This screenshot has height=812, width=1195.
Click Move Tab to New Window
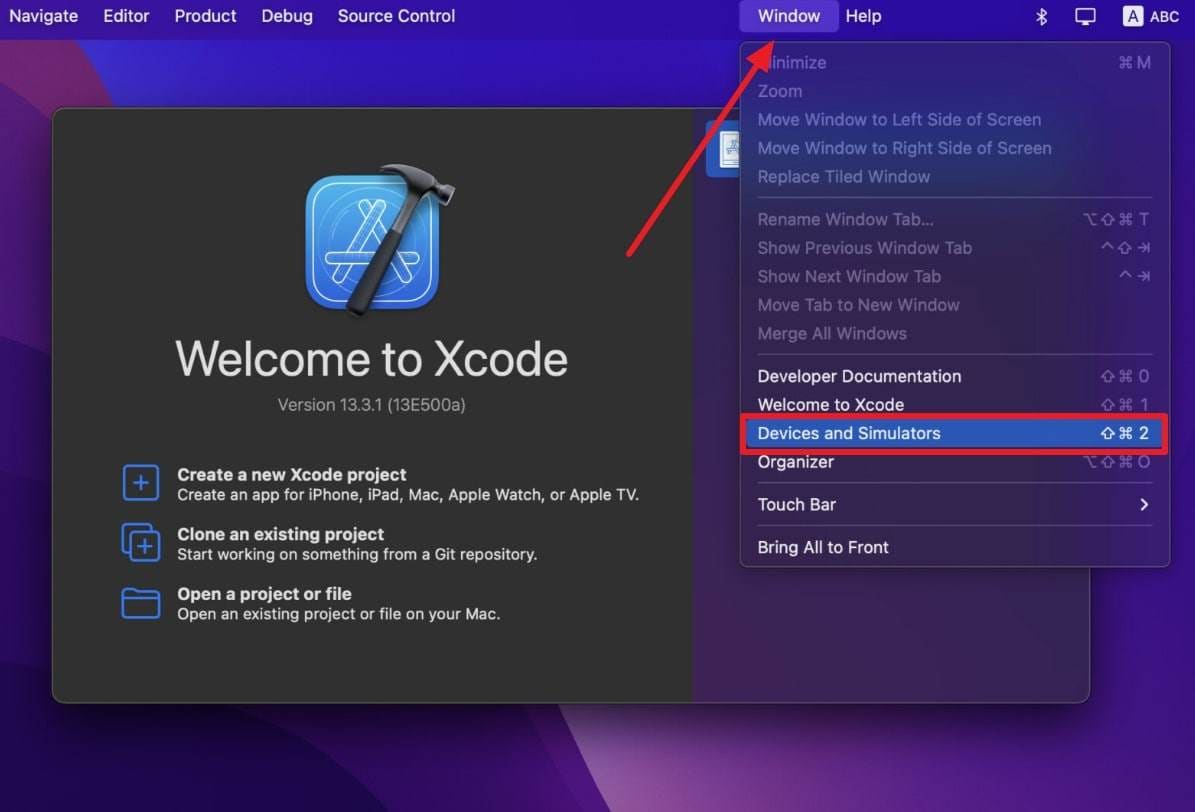pyautogui.click(x=954, y=305)
